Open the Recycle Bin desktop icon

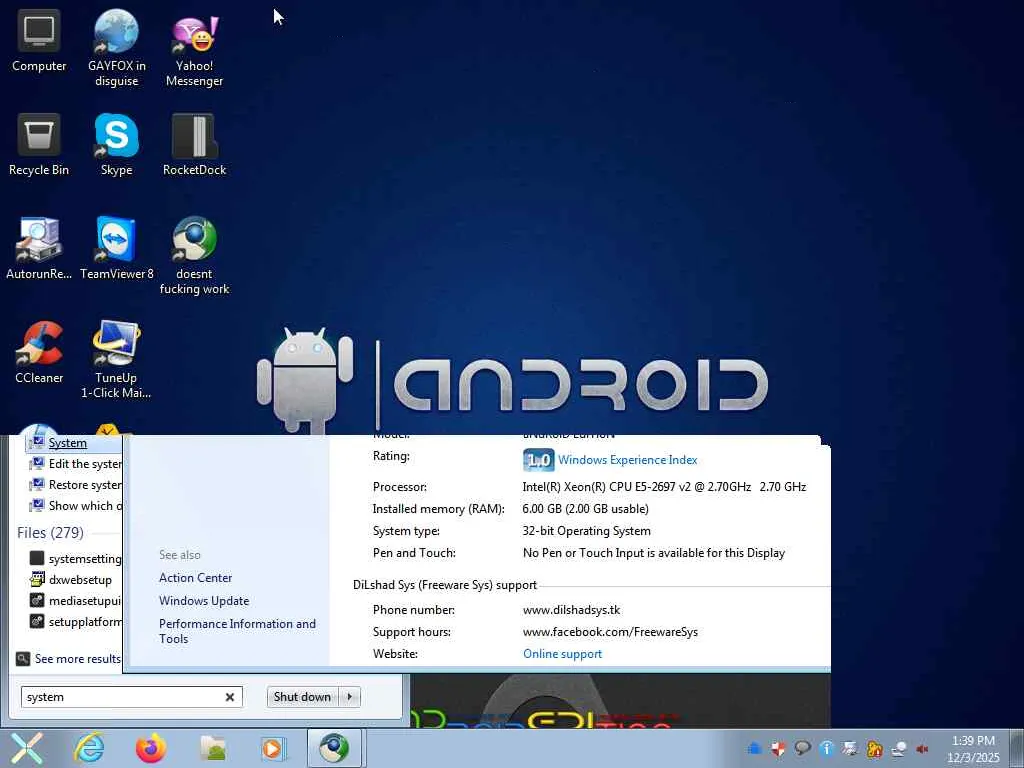click(x=39, y=145)
